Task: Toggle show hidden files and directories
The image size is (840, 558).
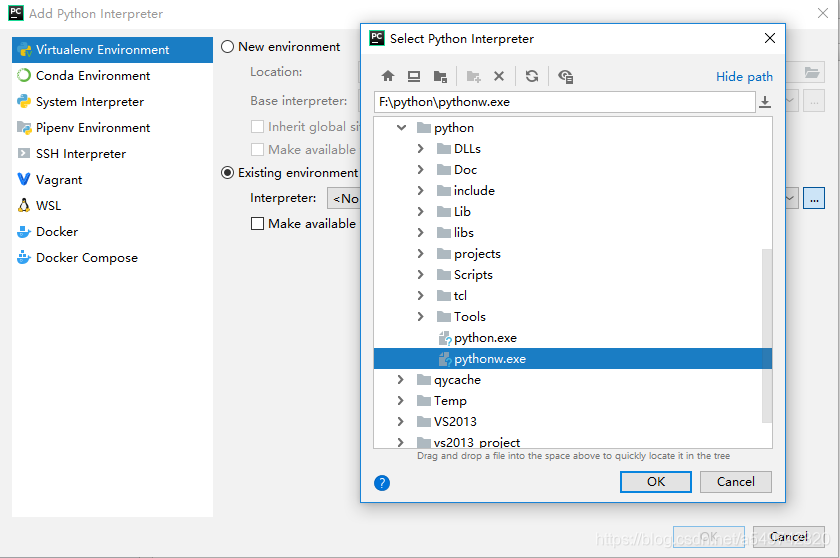Action: (x=565, y=76)
